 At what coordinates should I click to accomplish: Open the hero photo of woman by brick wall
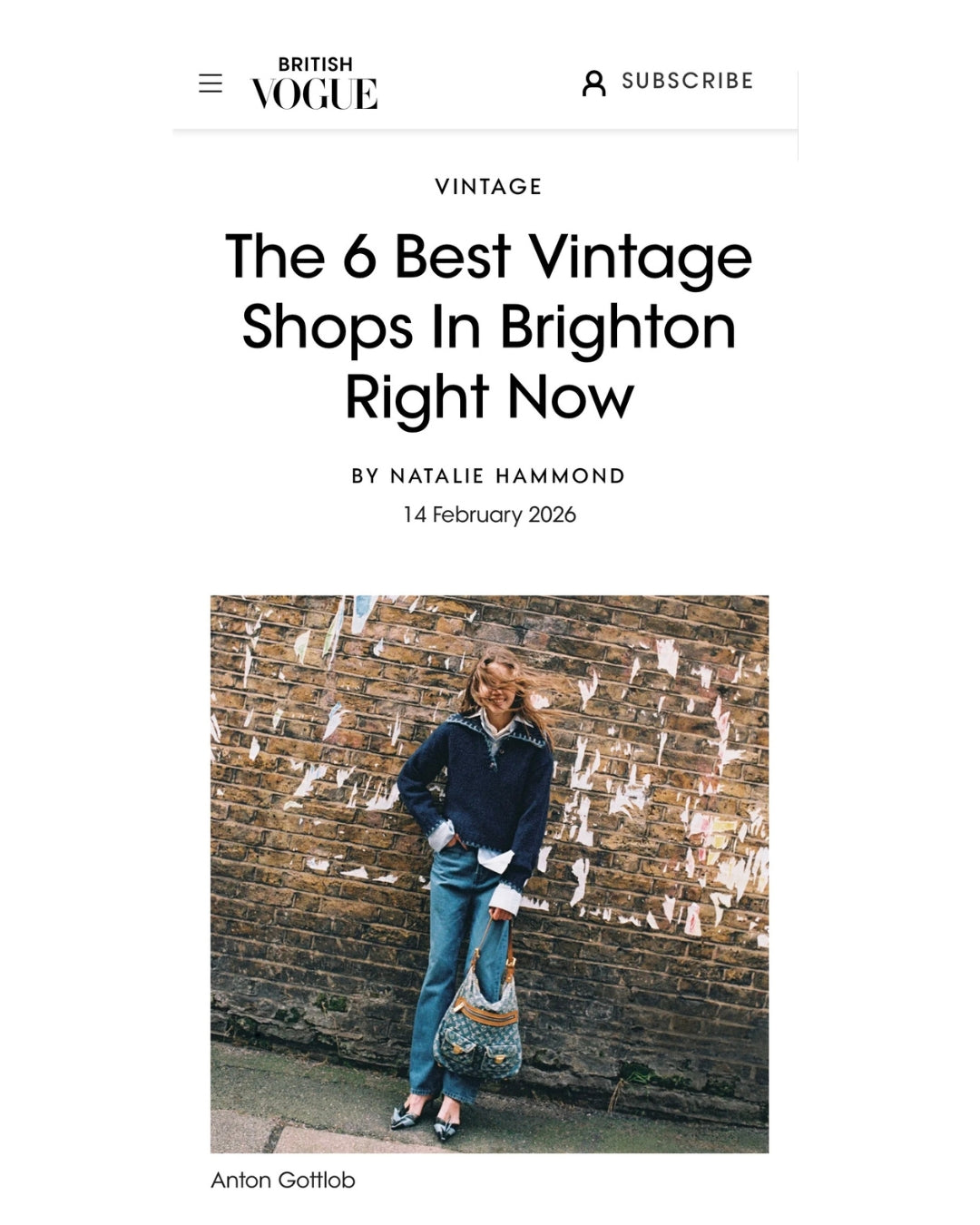point(489,874)
